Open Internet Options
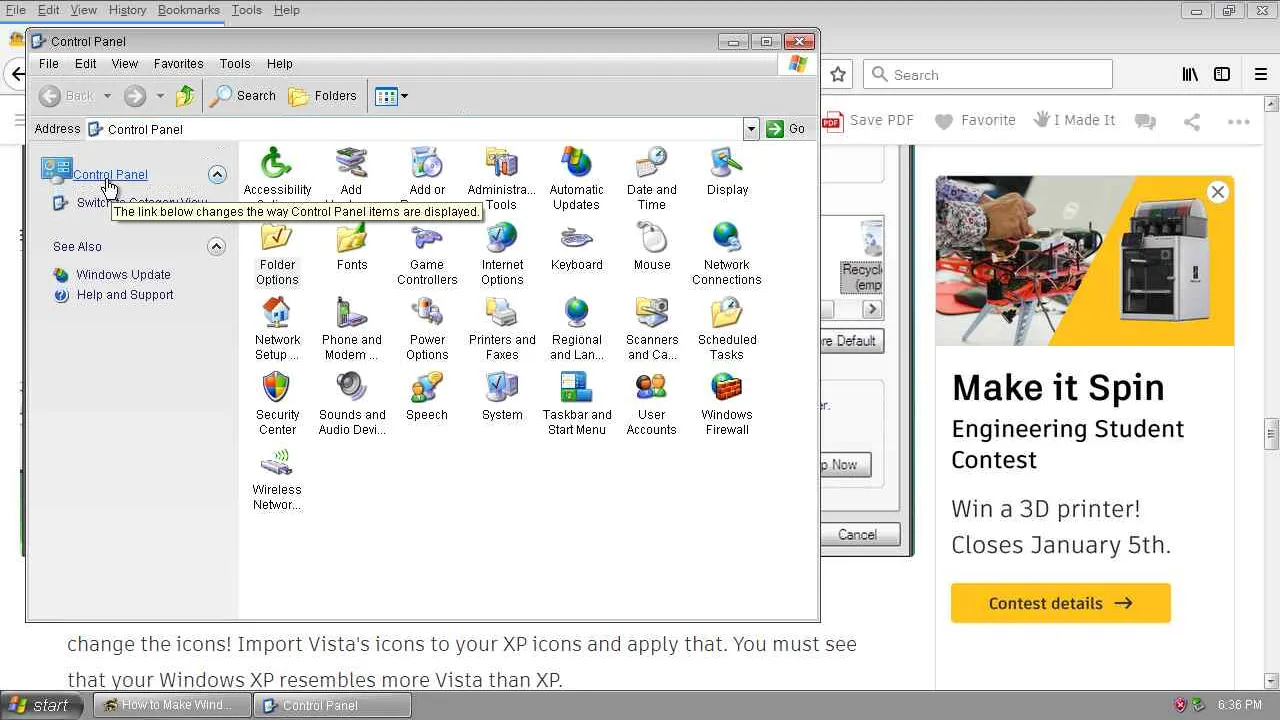This screenshot has height=720, width=1280. point(502,254)
